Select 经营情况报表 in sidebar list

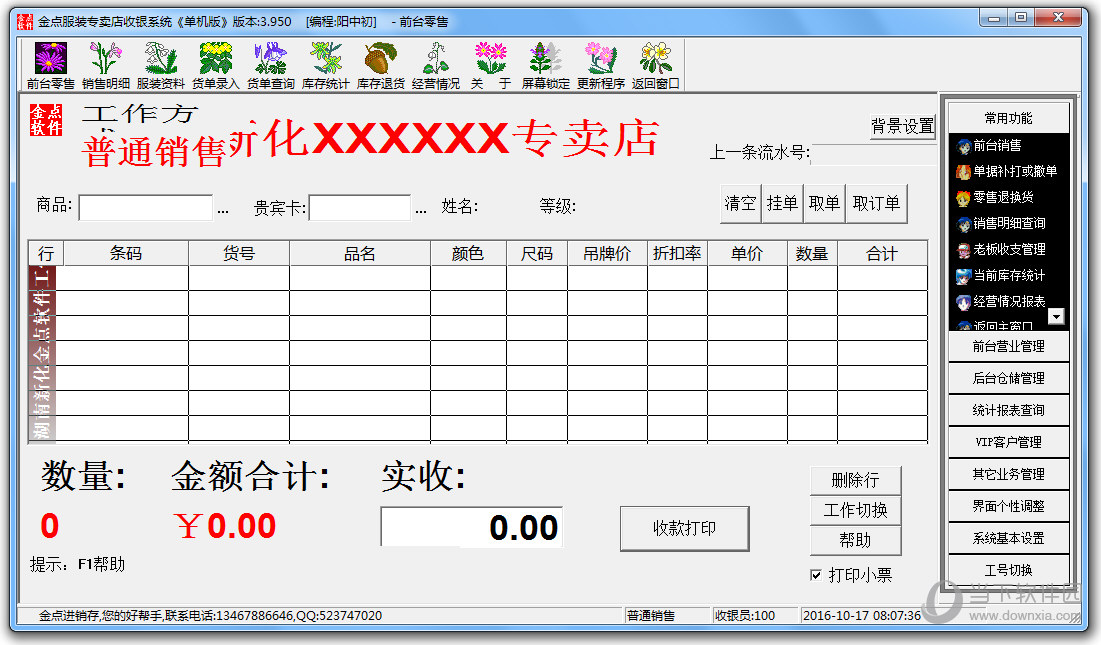tap(1001, 301)
